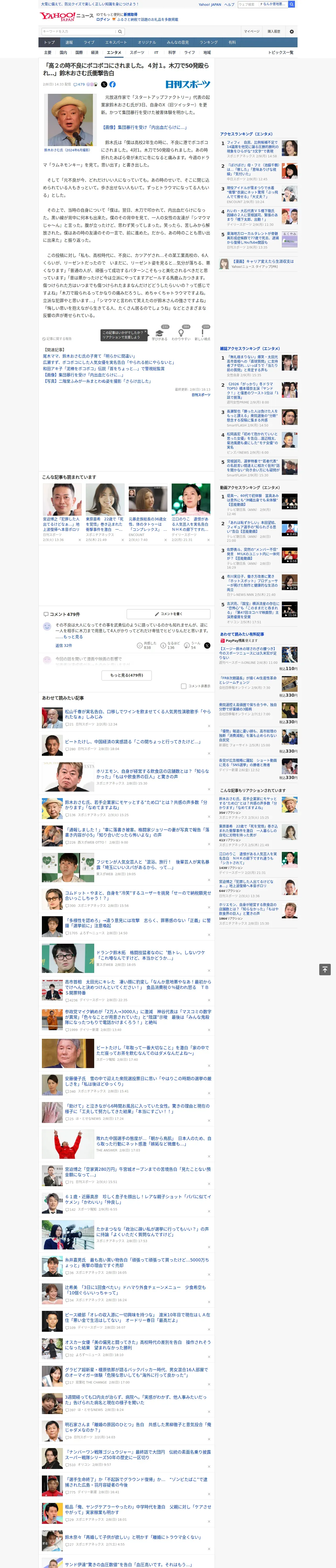Select the エンタメ category

(x=114, y=52)
